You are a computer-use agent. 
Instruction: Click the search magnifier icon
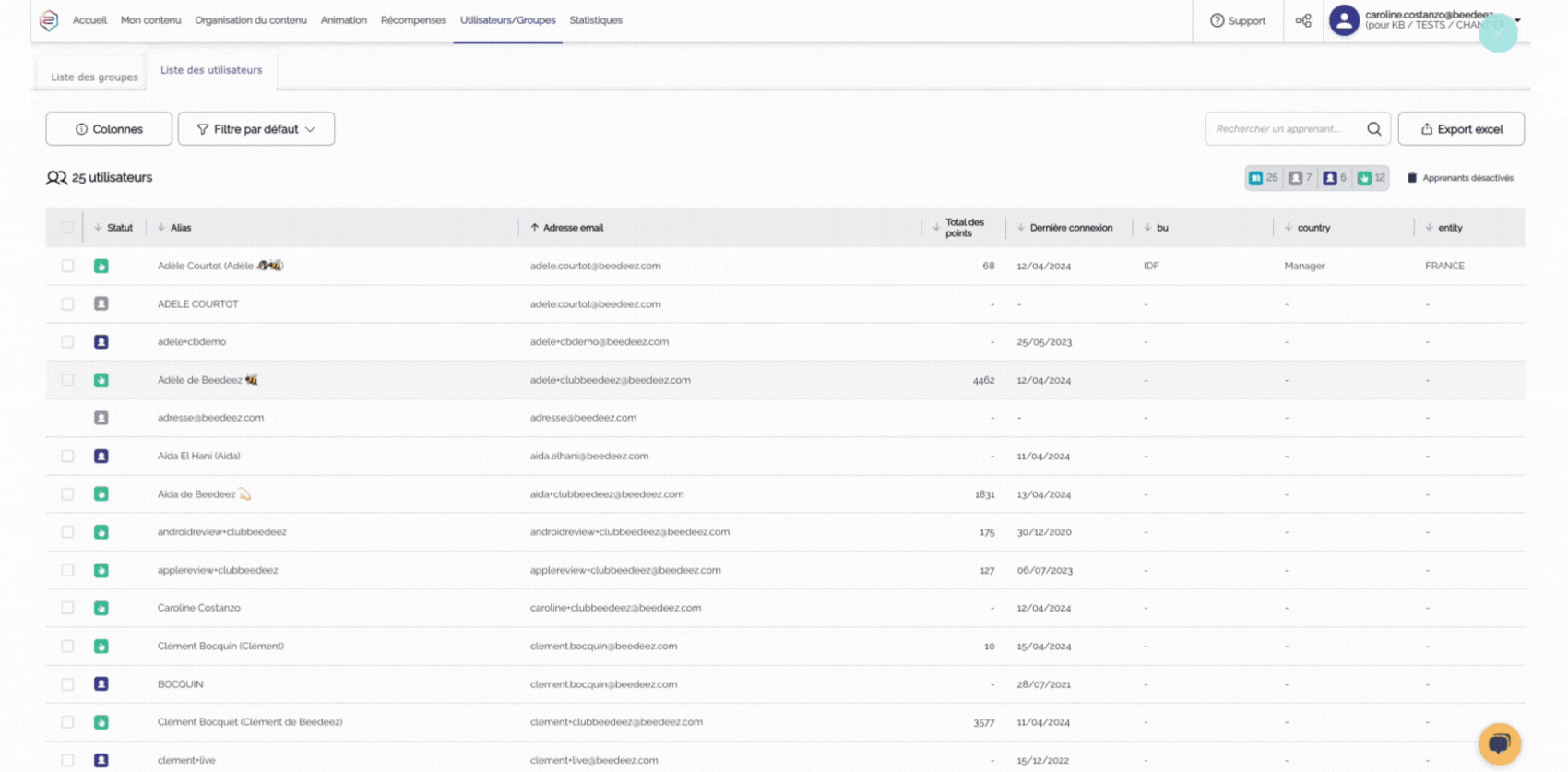1373,129
